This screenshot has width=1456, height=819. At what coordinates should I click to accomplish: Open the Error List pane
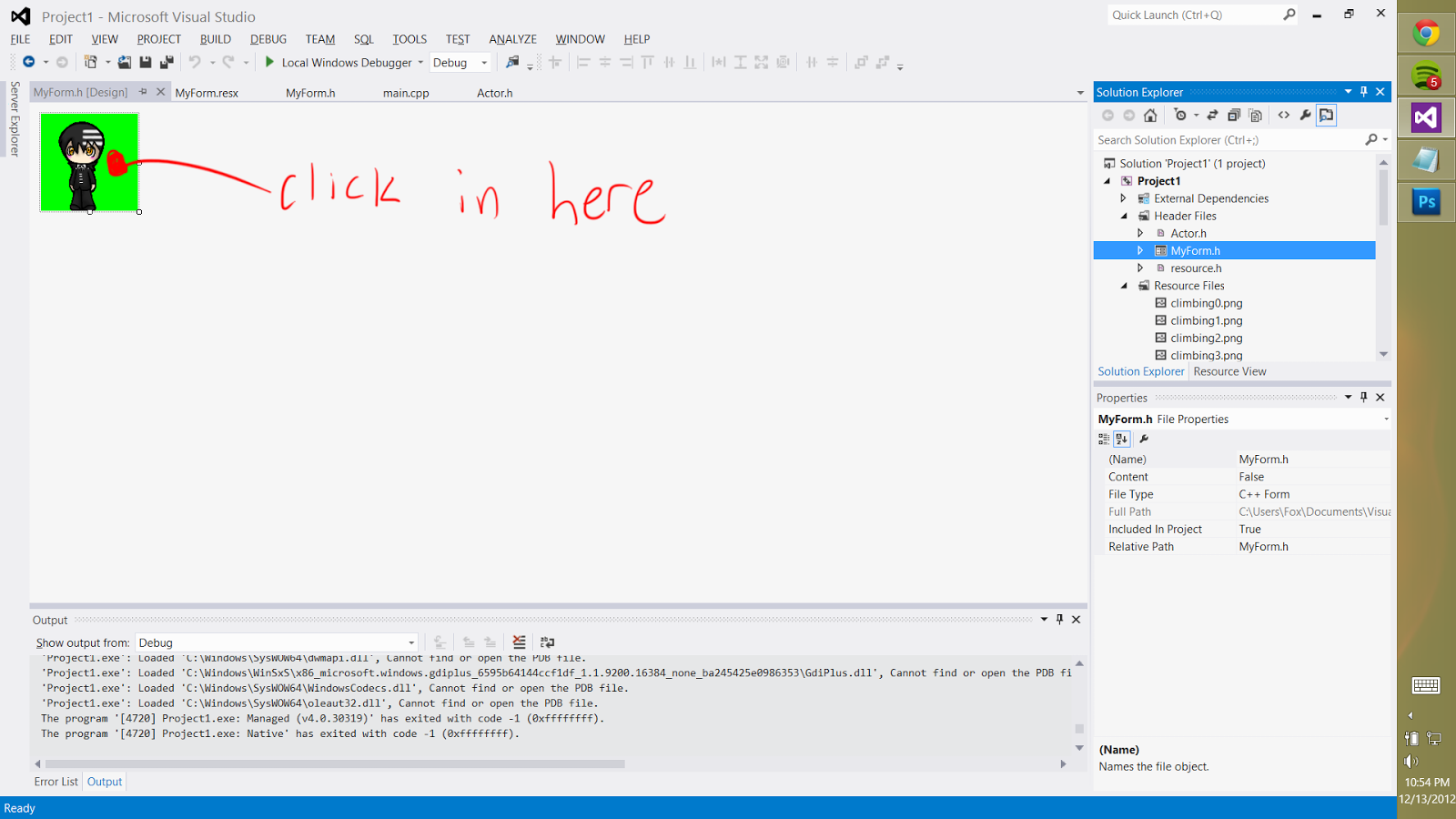[56, 781]
